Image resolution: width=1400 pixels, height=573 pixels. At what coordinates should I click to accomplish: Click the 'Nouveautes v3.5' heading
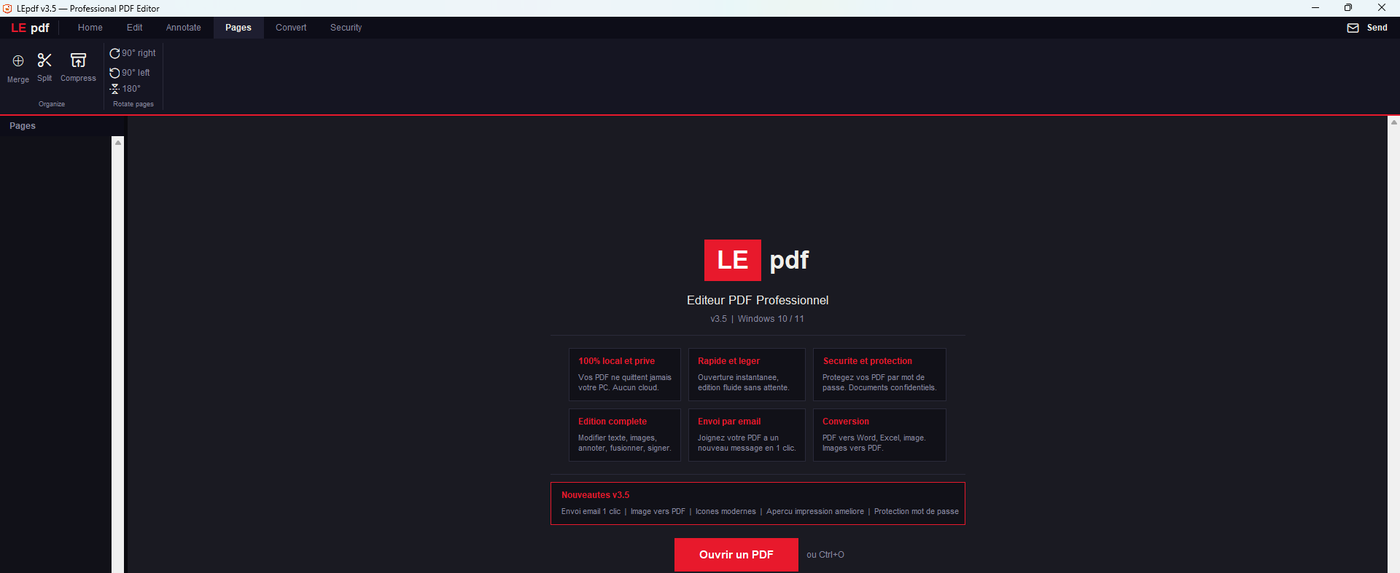pyautogui.click(x=595, y=495)
